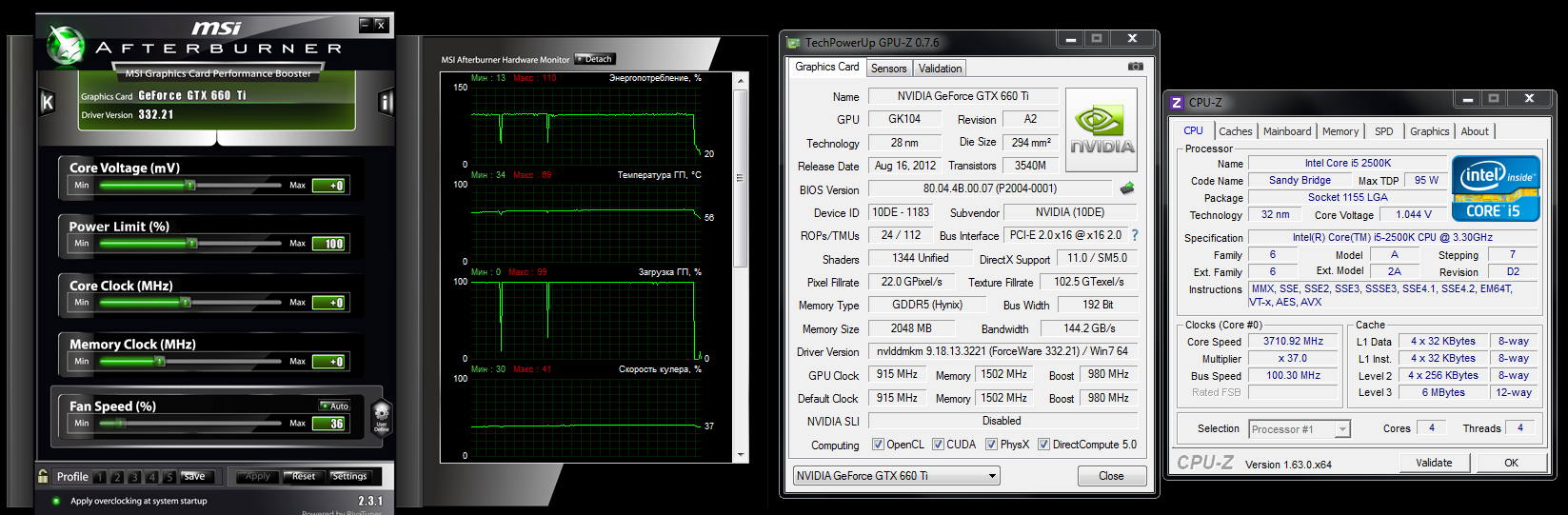
Task: Select Afterburner profile slot 5
Action: tap(169, 477)
